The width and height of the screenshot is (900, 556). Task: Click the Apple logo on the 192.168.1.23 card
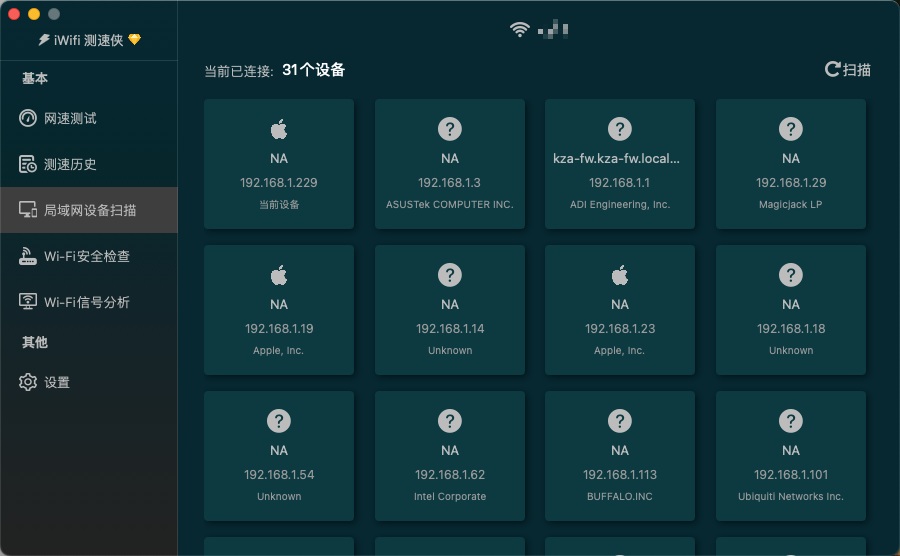point(620,275)
